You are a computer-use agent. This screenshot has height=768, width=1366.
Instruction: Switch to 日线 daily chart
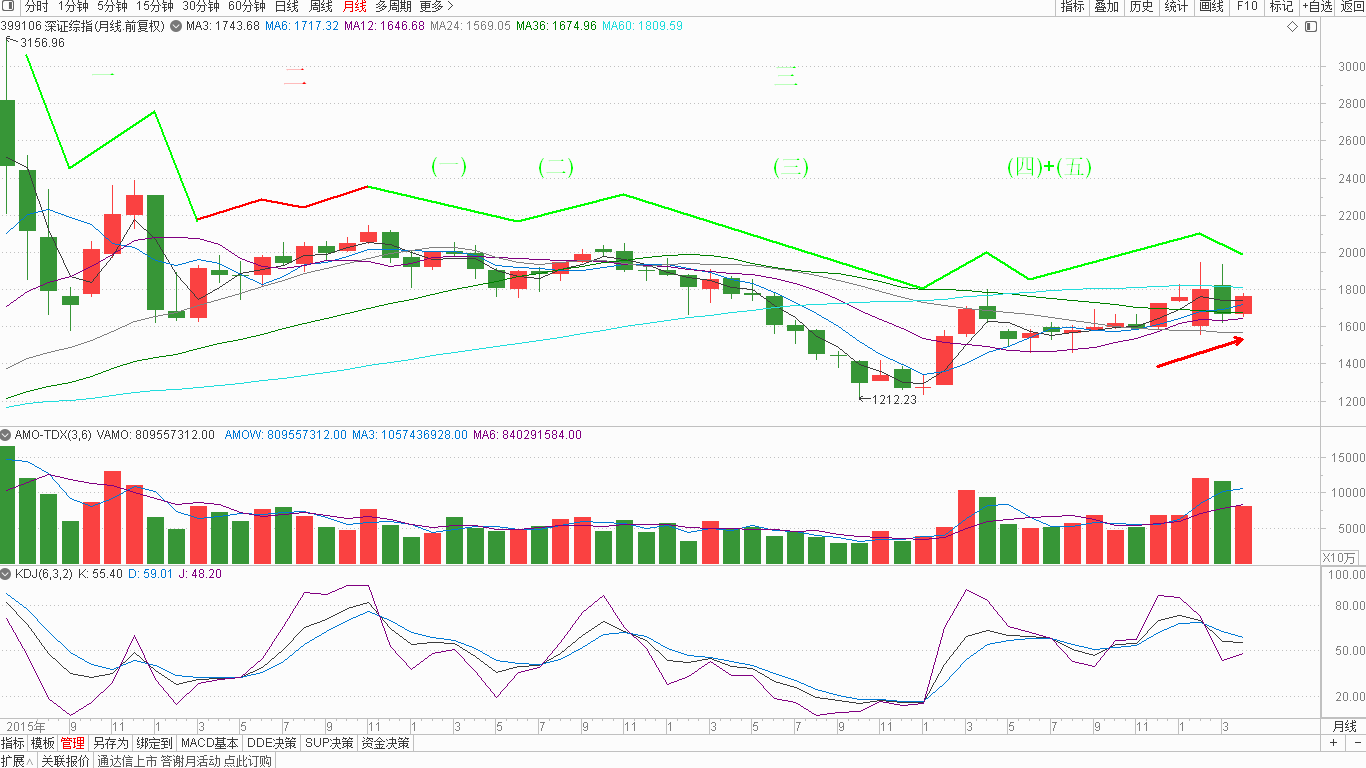click(x=286, y=6)
